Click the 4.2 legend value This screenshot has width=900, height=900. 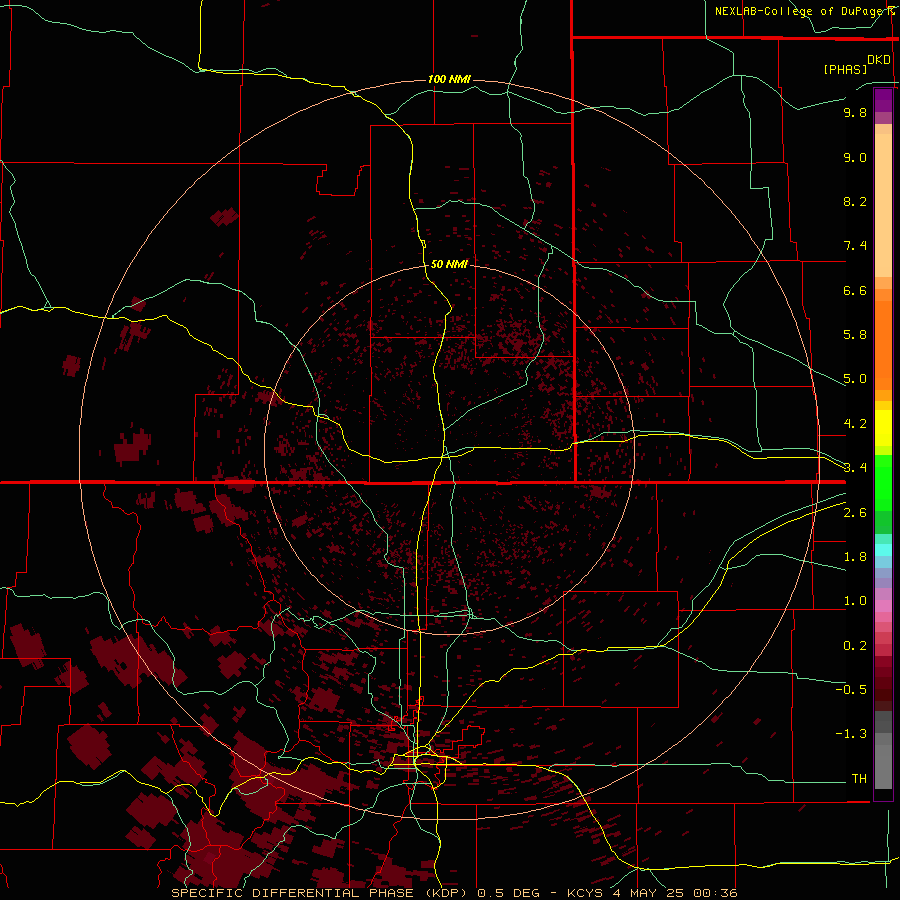[855, 424]
